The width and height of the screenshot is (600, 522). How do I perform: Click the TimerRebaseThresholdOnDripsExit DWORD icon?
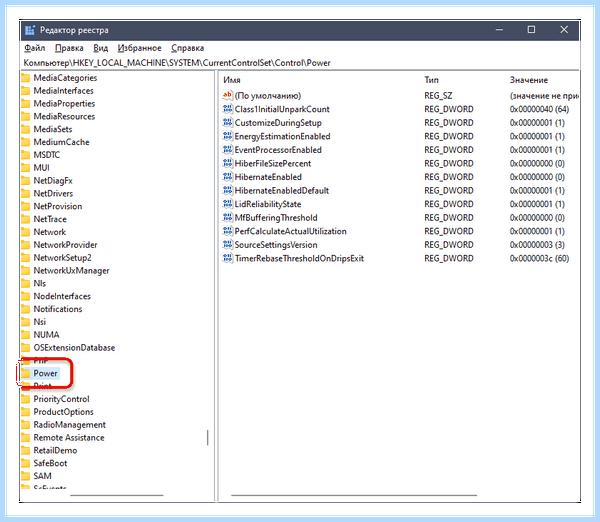click(x=227, y=258)
